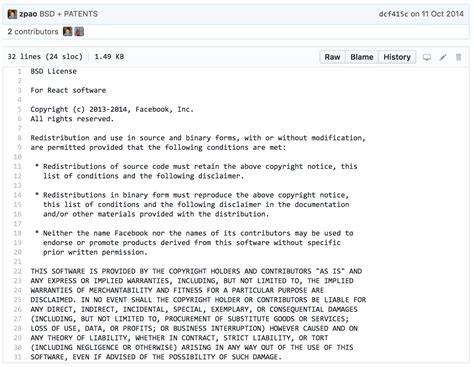Select line number 18
The width and height of the screenshot is (474, 367).
coord(17,233)
